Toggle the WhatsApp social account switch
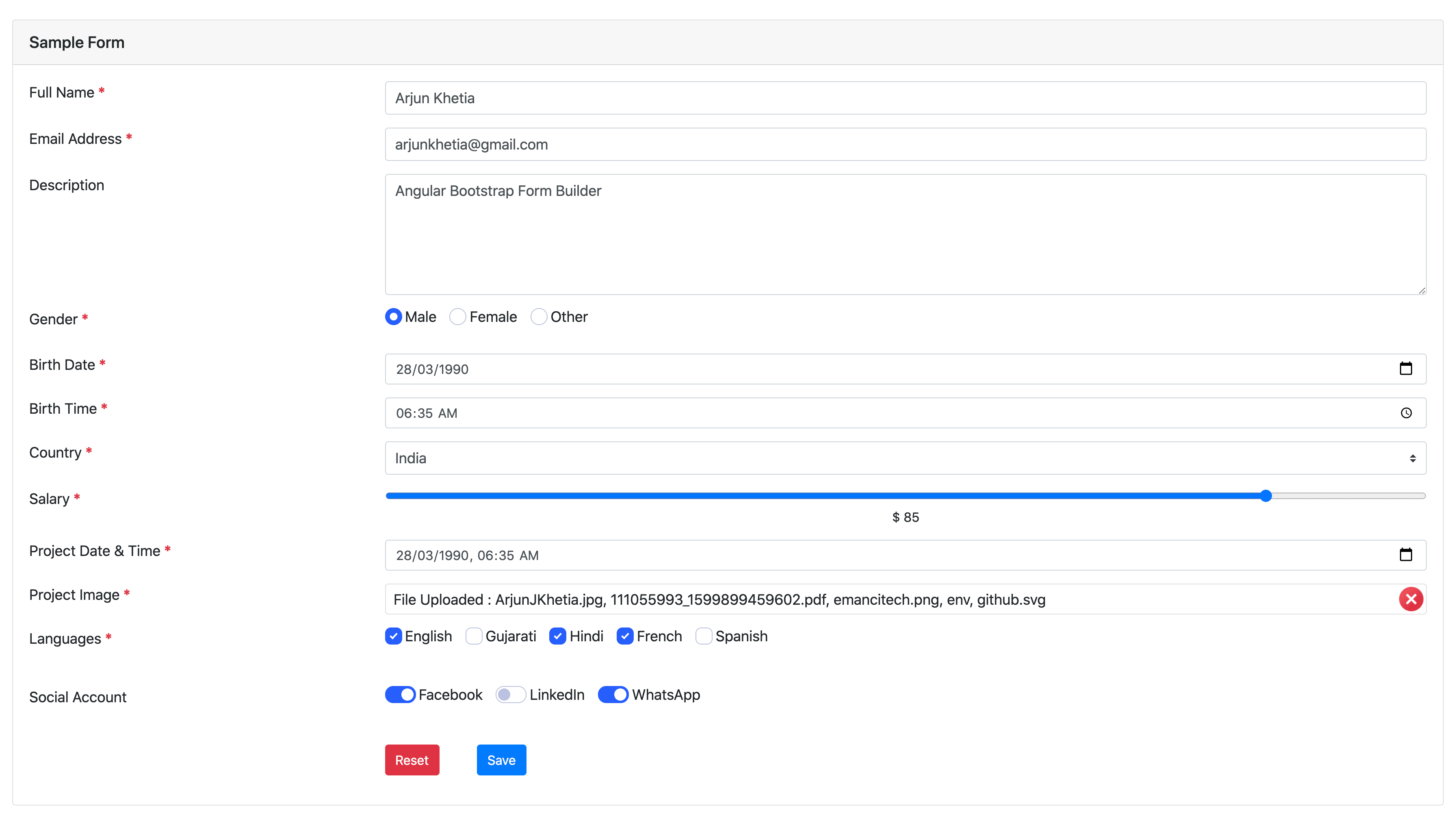1456x825 pixels. [613, 695]
